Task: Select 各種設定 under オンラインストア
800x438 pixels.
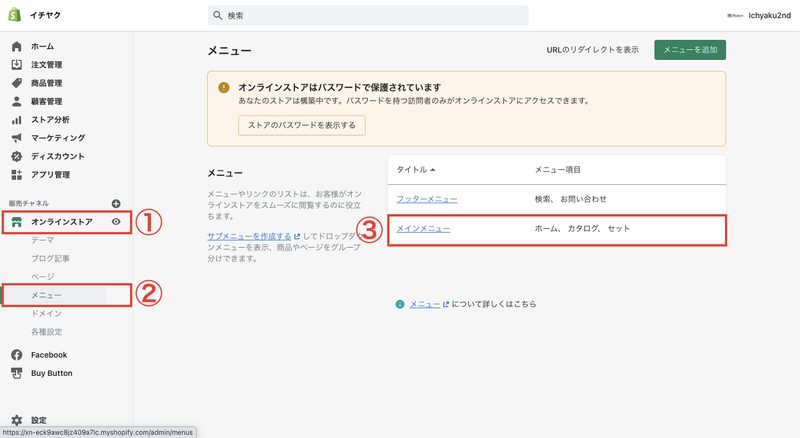Action: coord(46,332)
